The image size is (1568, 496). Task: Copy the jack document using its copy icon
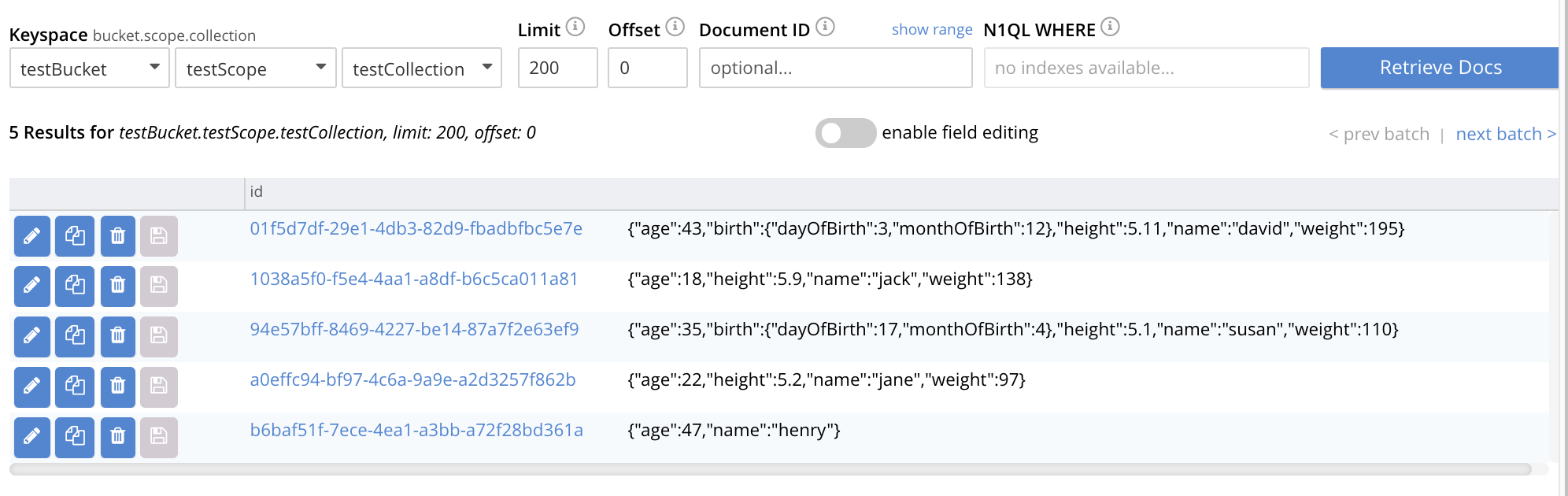click(75, 286)
